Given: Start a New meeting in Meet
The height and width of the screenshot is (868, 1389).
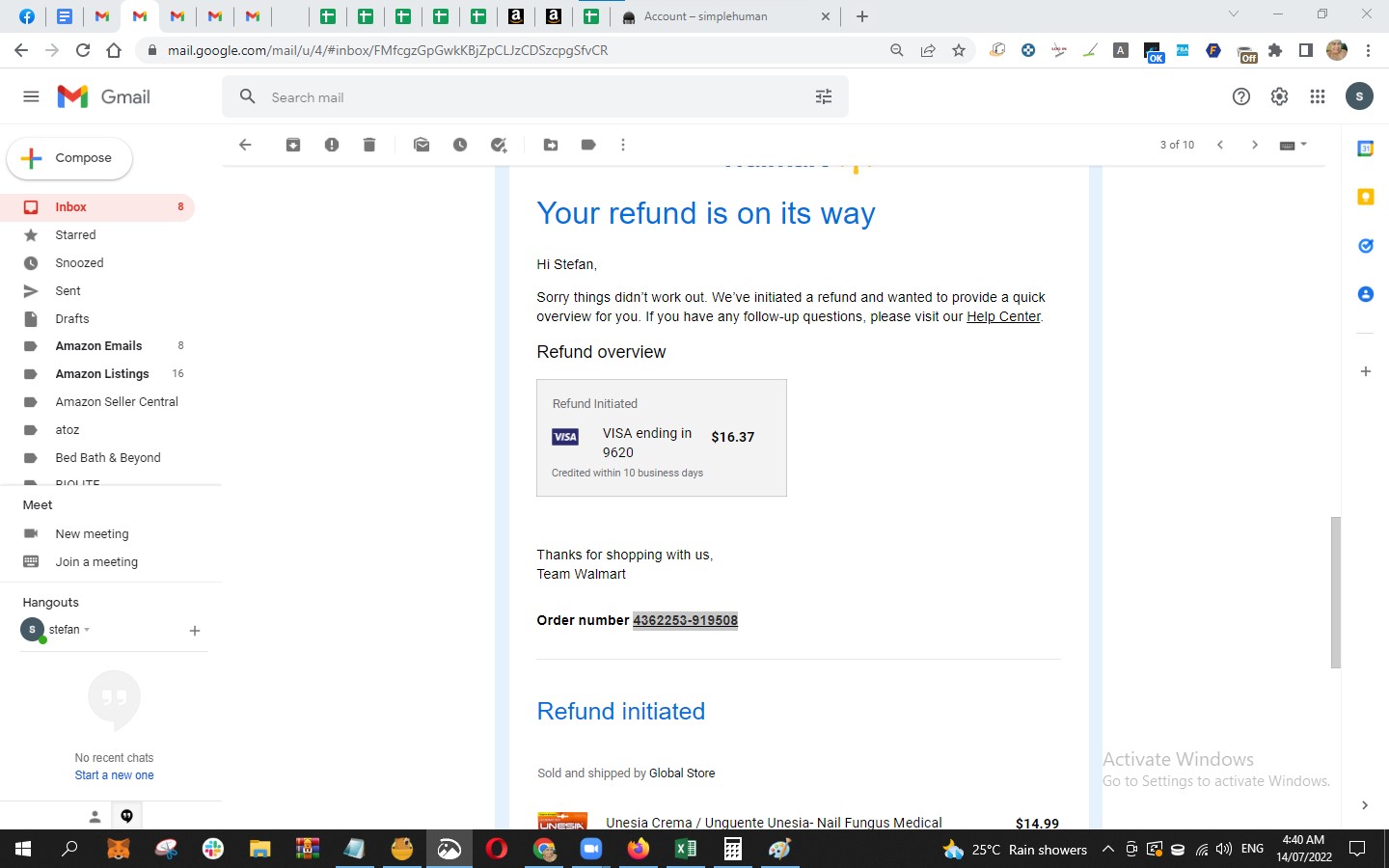Looking at the screenshot, I should coord(92,534).
